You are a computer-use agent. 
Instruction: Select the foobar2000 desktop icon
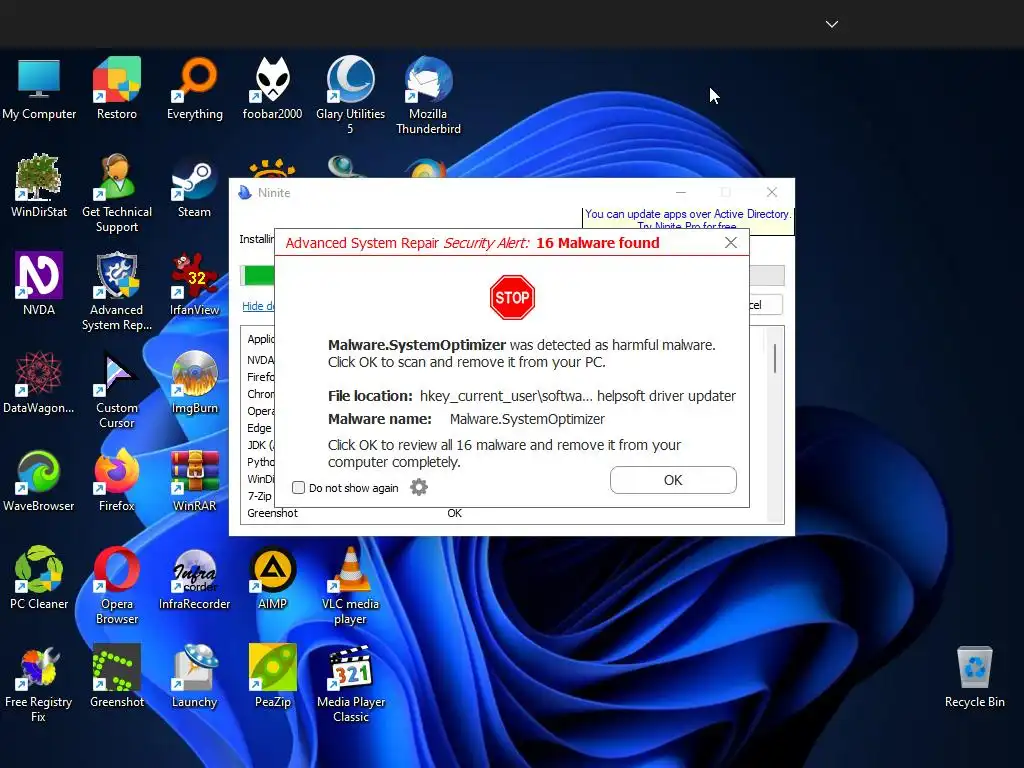click(x=272, y=89)
